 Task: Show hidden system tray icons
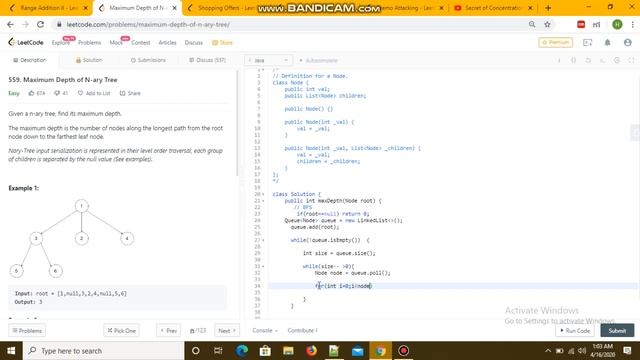click(548, 351)
